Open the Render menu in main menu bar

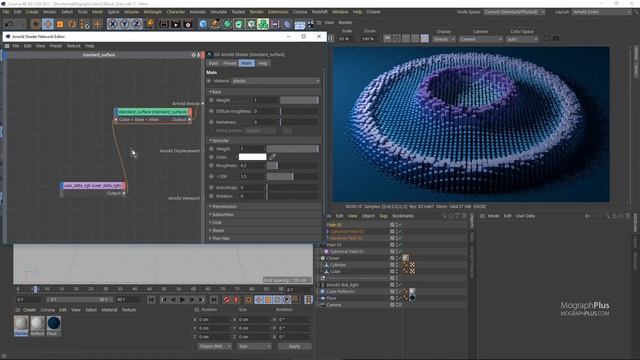tap(257, 12)
